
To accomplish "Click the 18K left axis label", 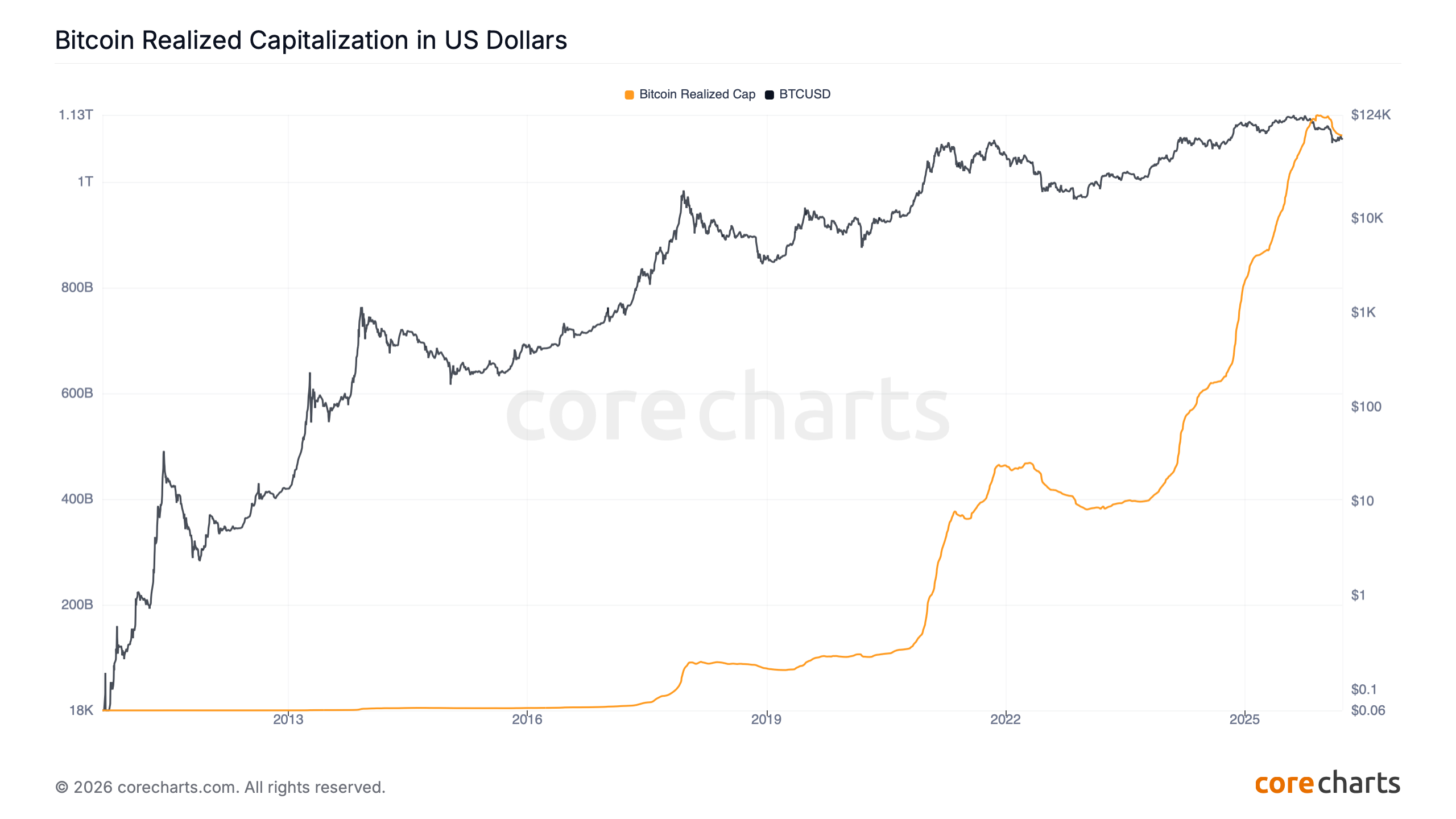I will [81, 710].
